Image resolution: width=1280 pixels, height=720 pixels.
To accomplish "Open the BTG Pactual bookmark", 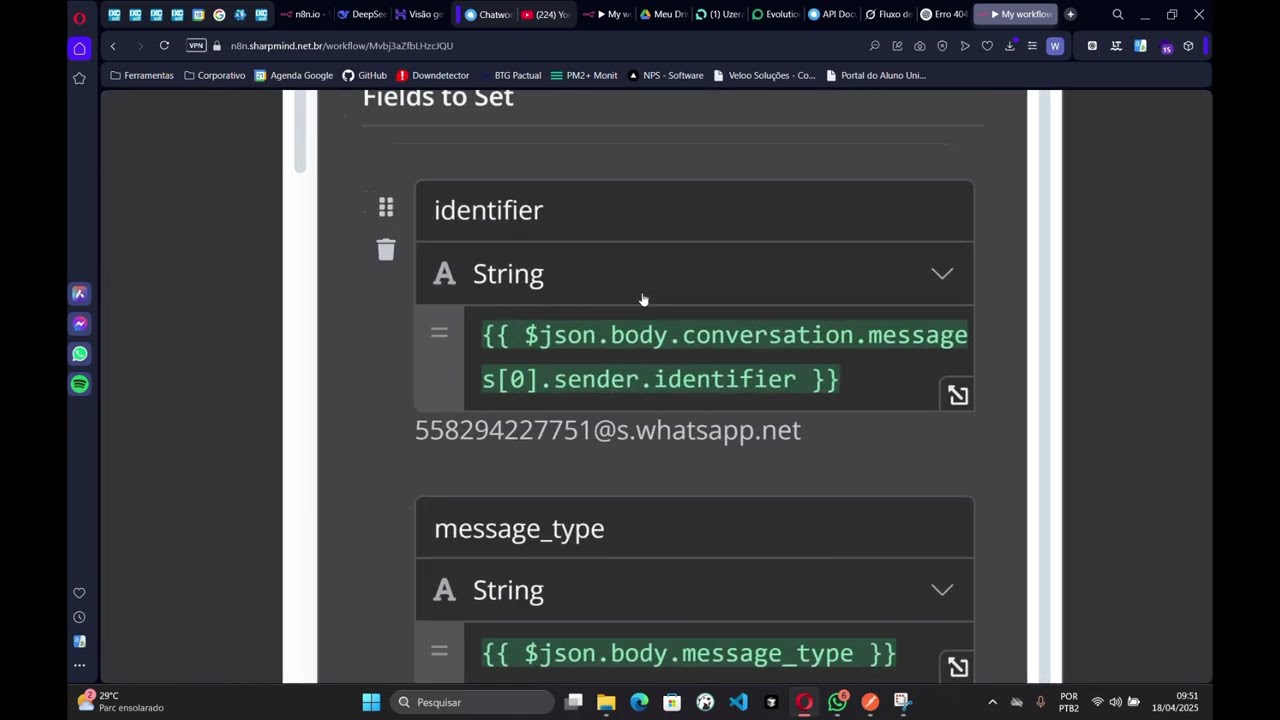I will pos(511,75).
